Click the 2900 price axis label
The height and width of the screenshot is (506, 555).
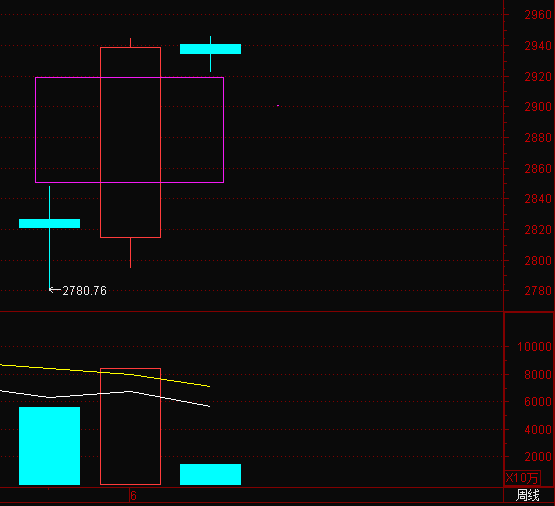[538, 107]
